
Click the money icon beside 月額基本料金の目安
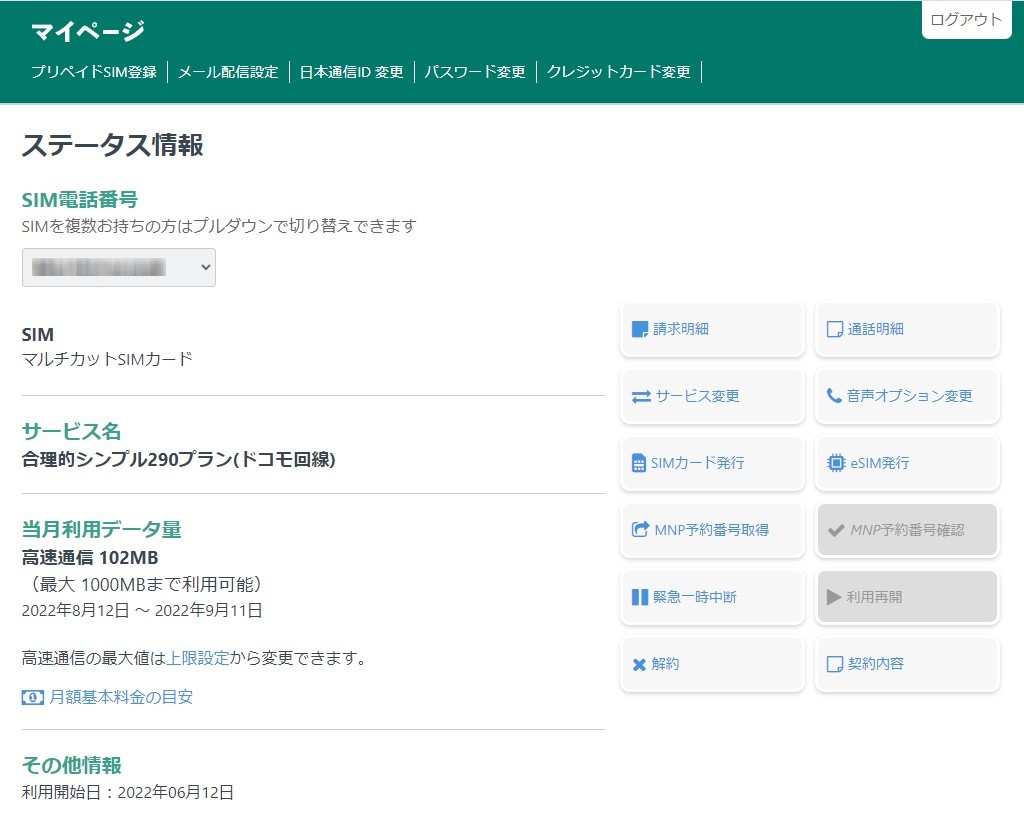[x=33, y=697]
